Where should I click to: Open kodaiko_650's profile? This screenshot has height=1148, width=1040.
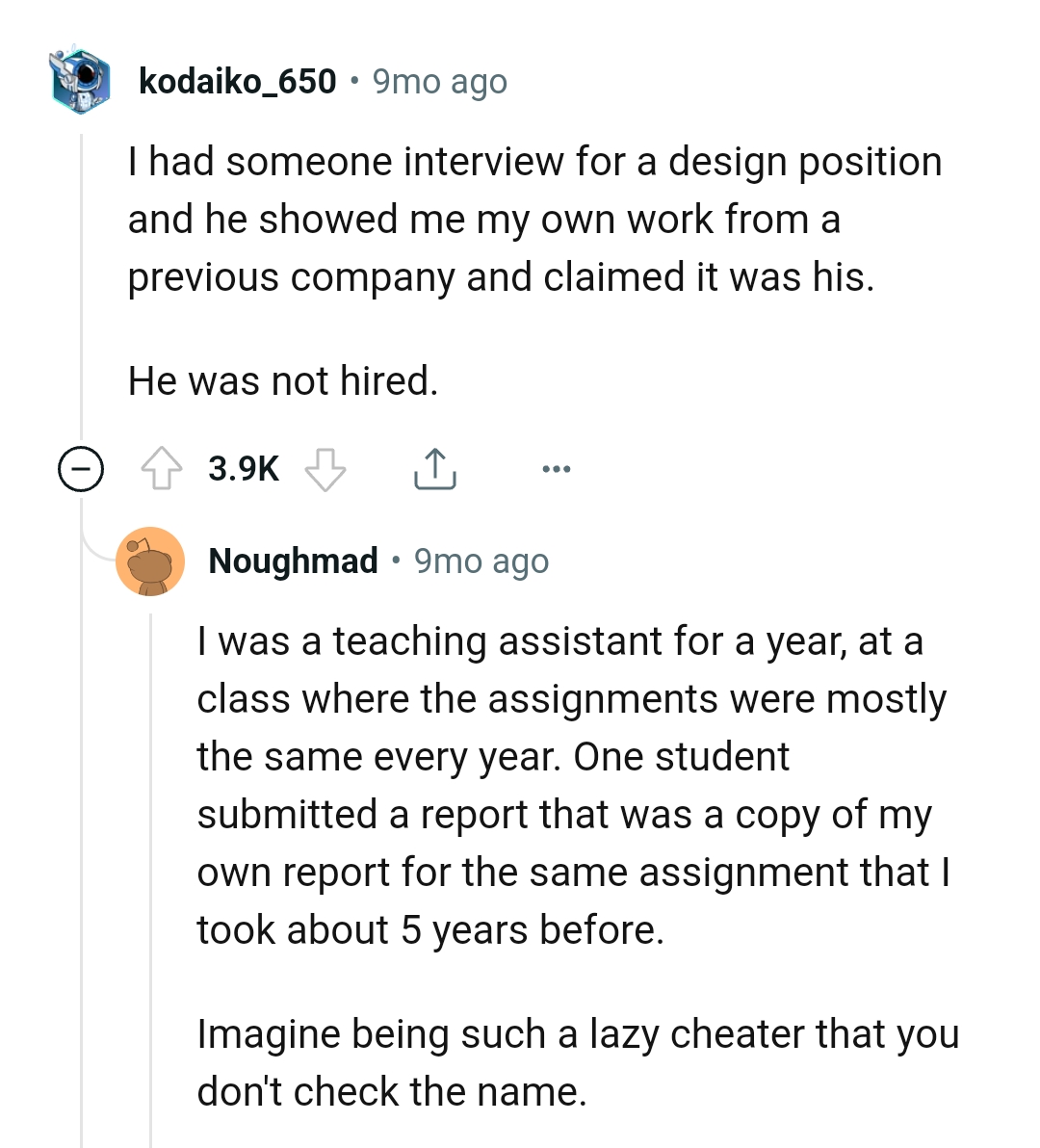(238, 82)
